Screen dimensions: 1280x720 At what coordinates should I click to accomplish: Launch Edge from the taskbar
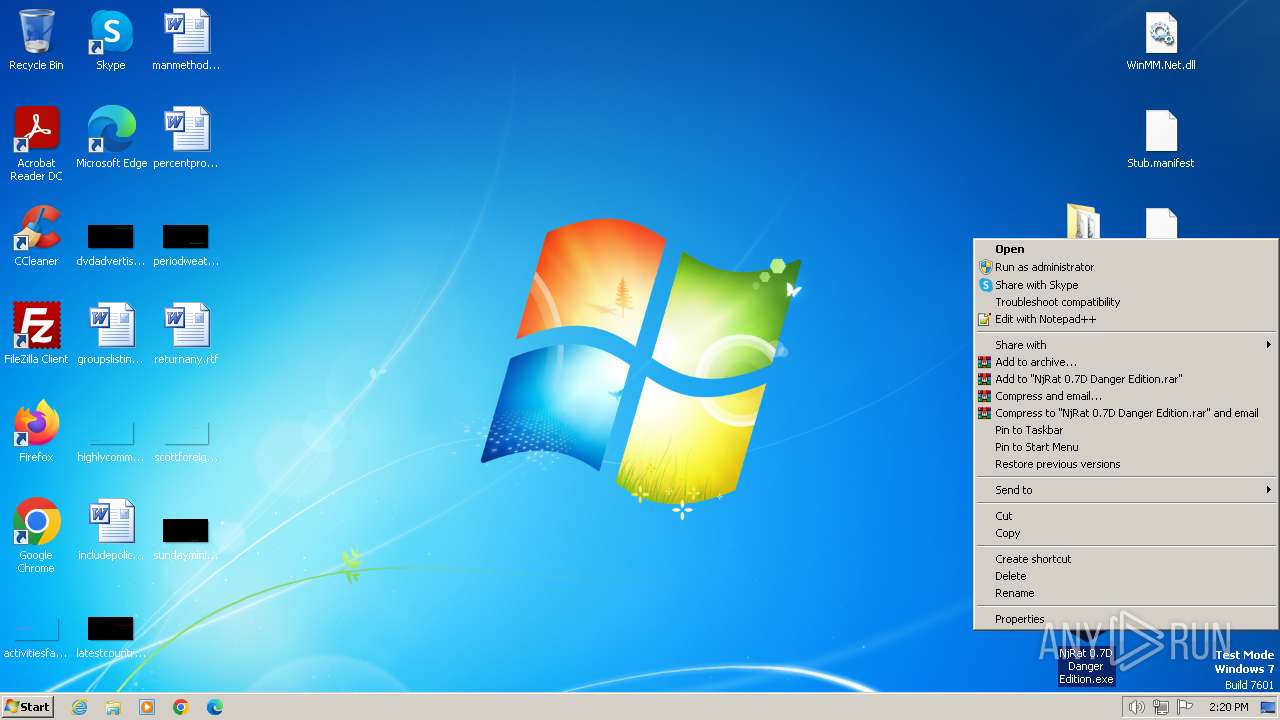coord(215,707)
